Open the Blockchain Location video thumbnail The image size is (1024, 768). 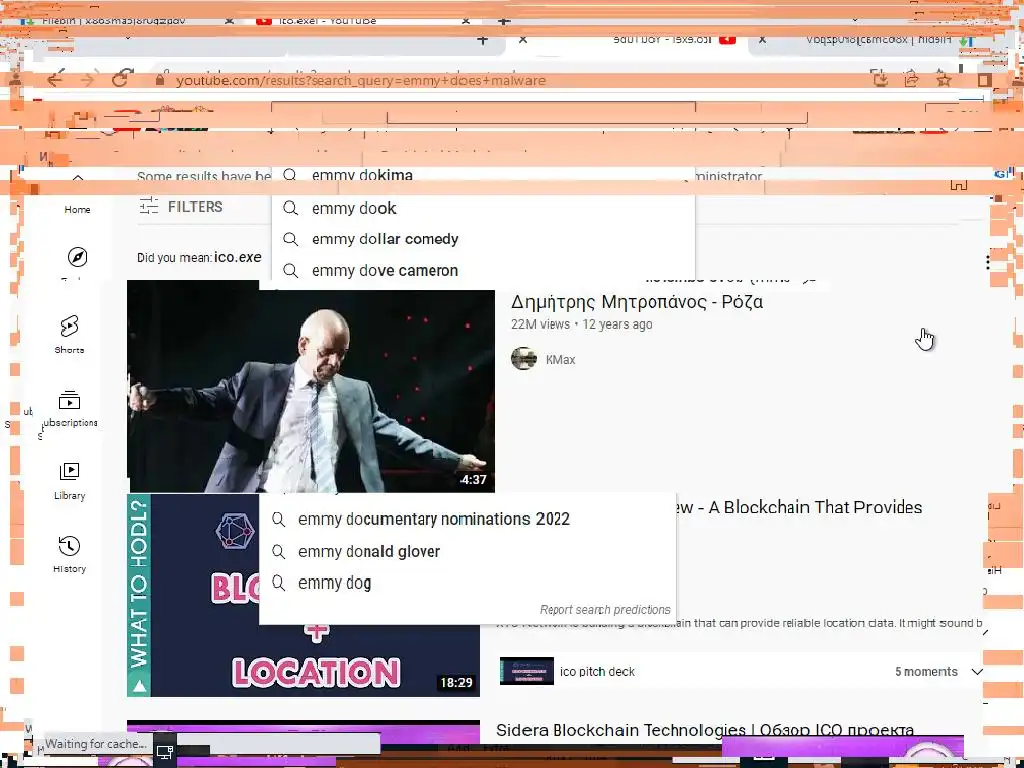pos(304,595)
